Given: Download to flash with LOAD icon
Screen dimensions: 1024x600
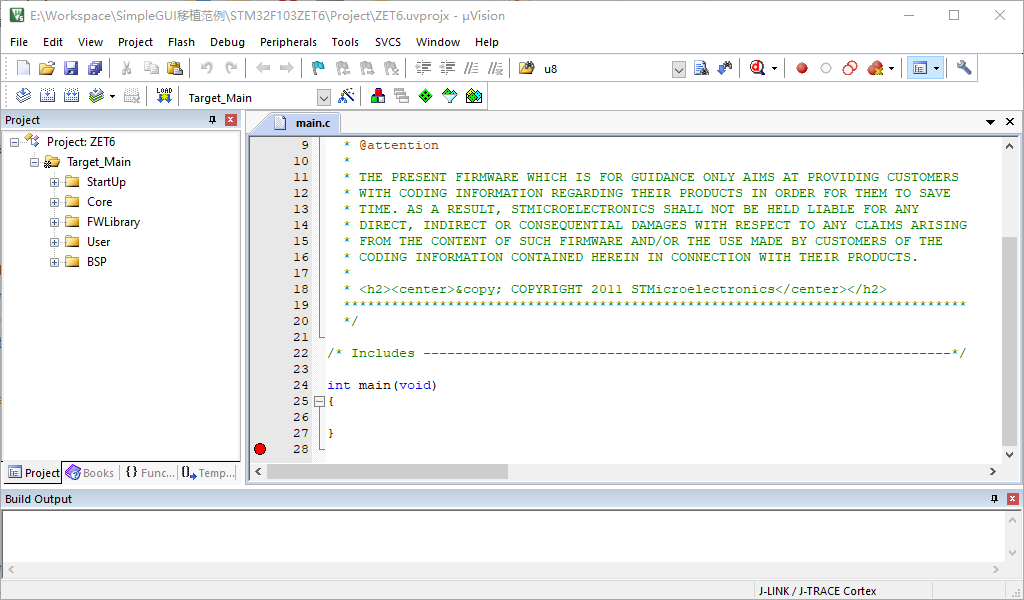Looking at the screenshot, I should coord(164,97).
